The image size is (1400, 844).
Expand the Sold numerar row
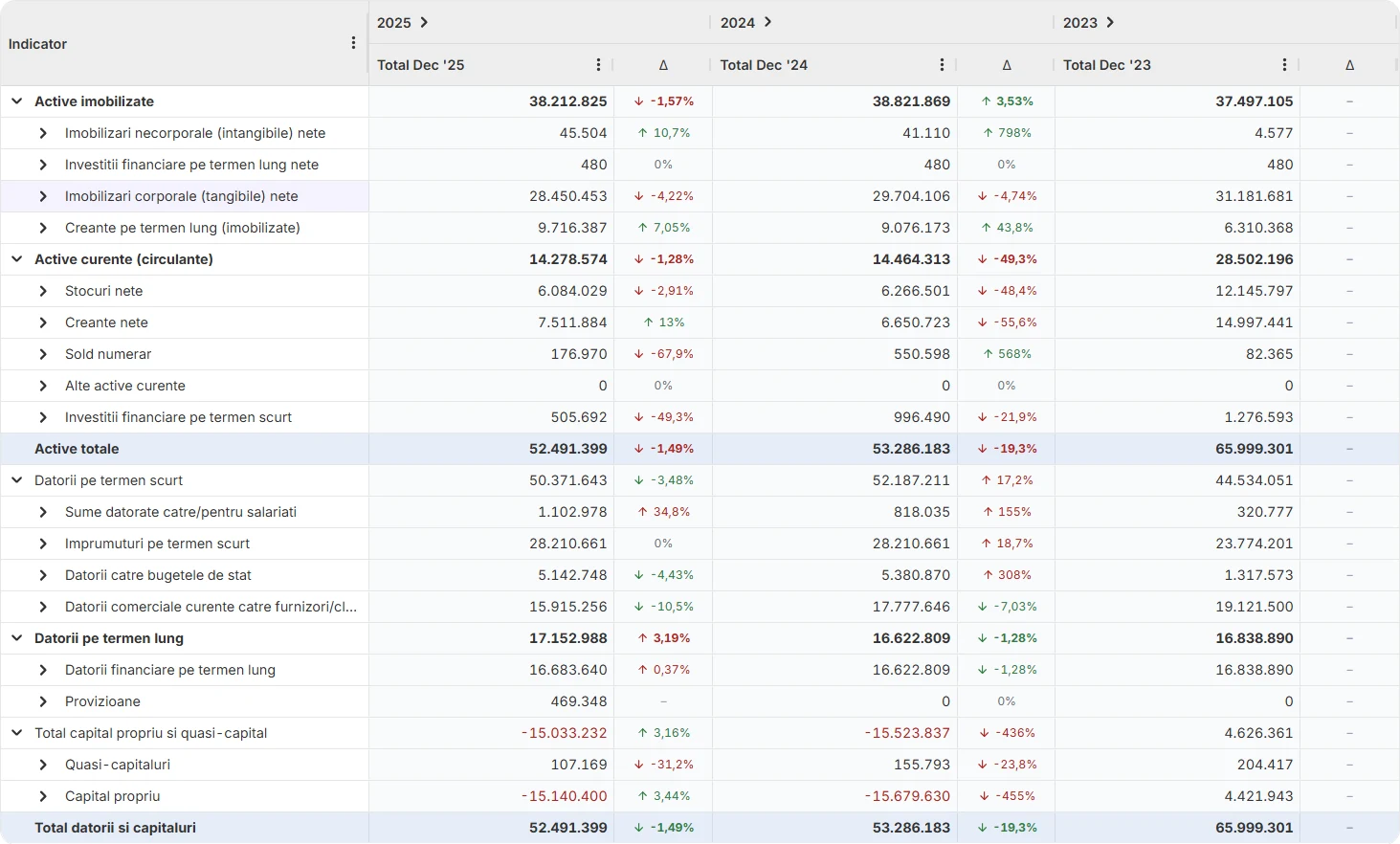coord(43,354)
